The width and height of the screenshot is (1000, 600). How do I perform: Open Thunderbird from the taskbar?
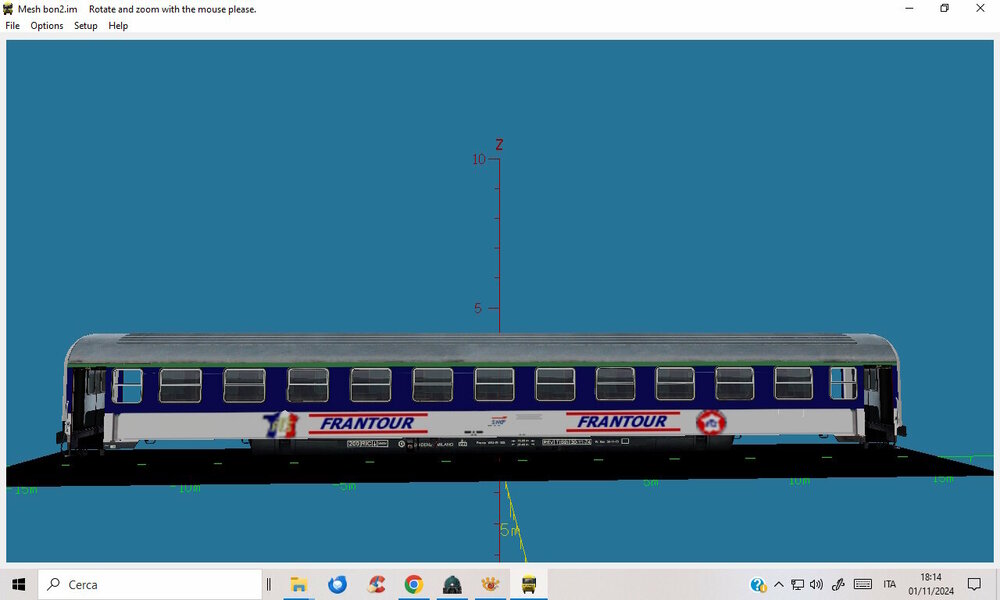(x=337, y=584)
